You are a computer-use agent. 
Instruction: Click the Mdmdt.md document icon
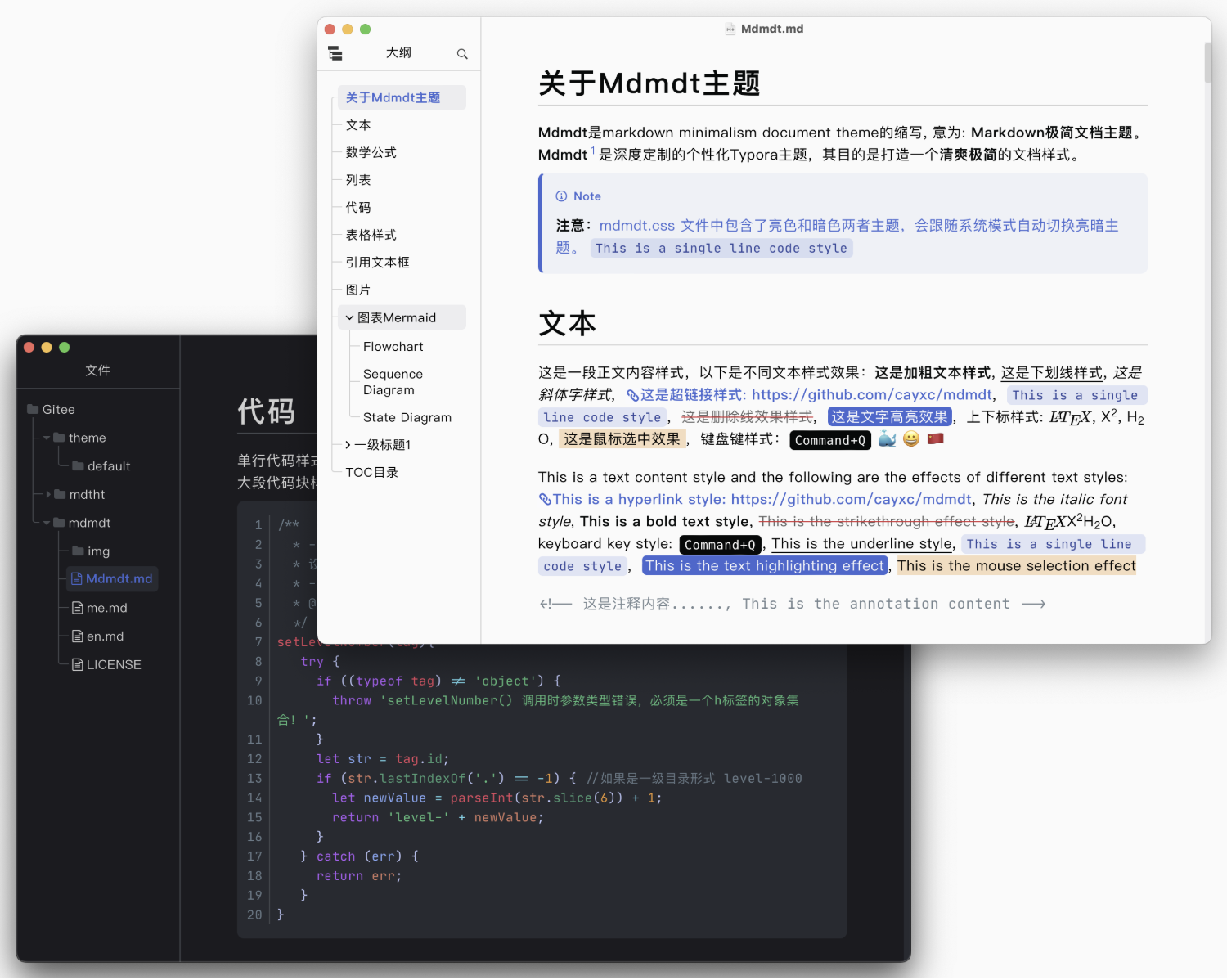point(79,578)
